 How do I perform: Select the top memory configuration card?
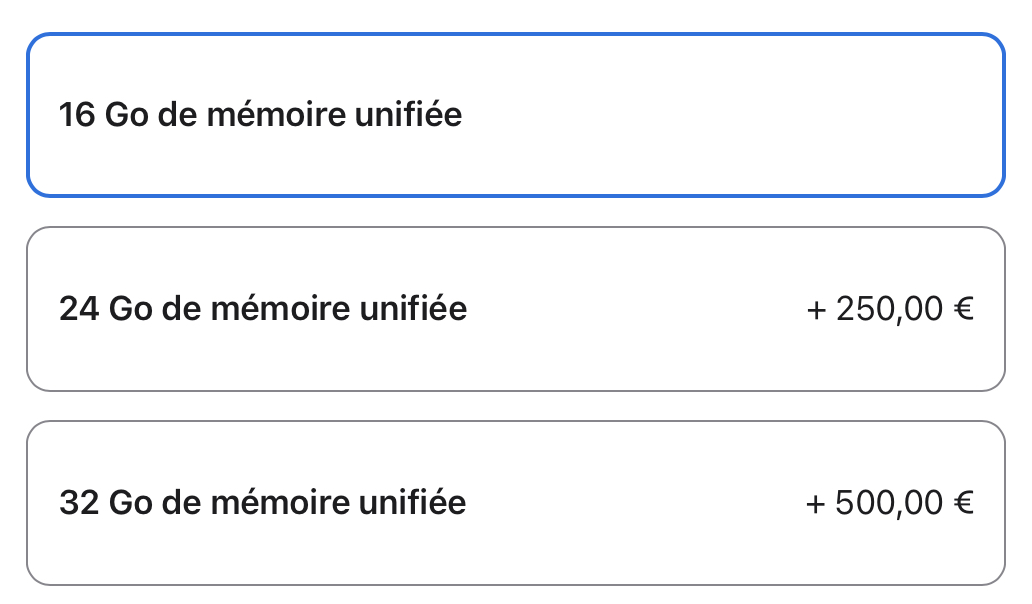(x=515, y=115)
